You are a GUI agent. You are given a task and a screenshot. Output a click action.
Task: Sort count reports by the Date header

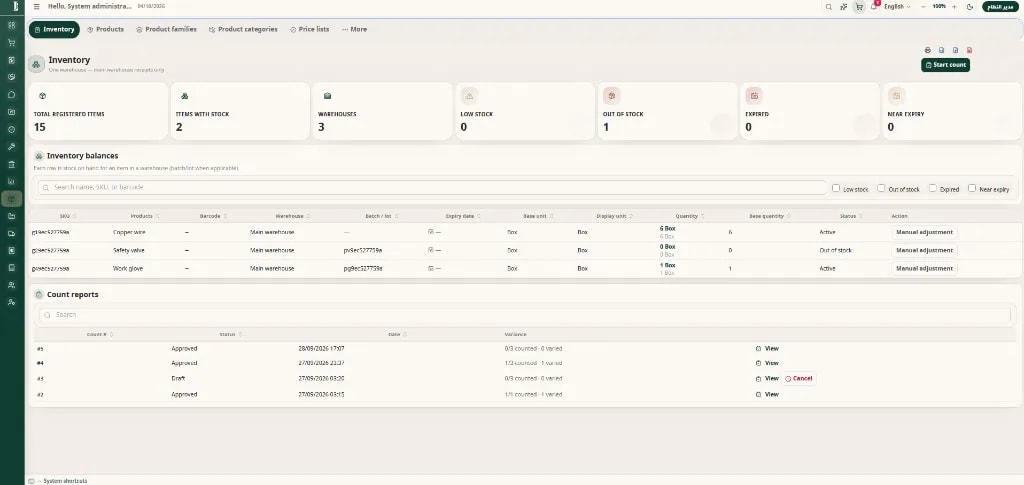[x=396, y=335]
